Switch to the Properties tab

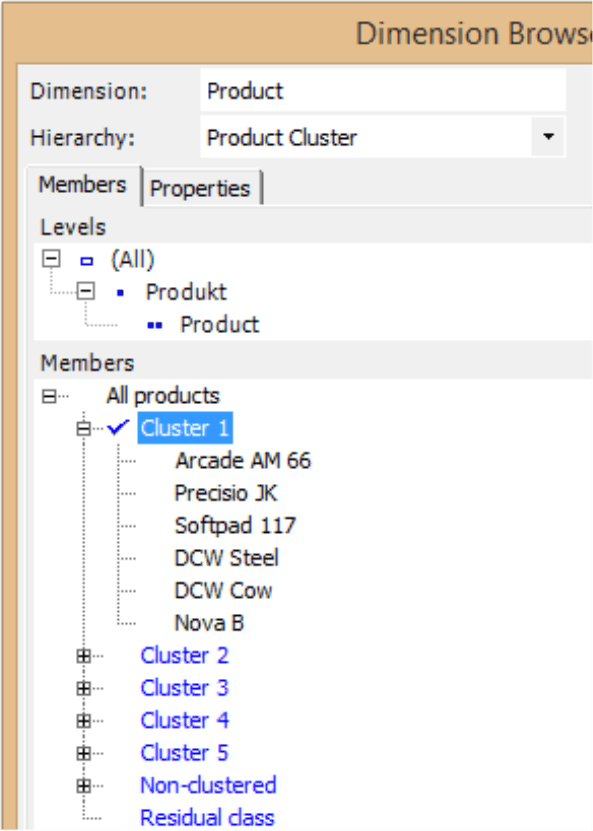pyautogui.click(x=200, y=188)
